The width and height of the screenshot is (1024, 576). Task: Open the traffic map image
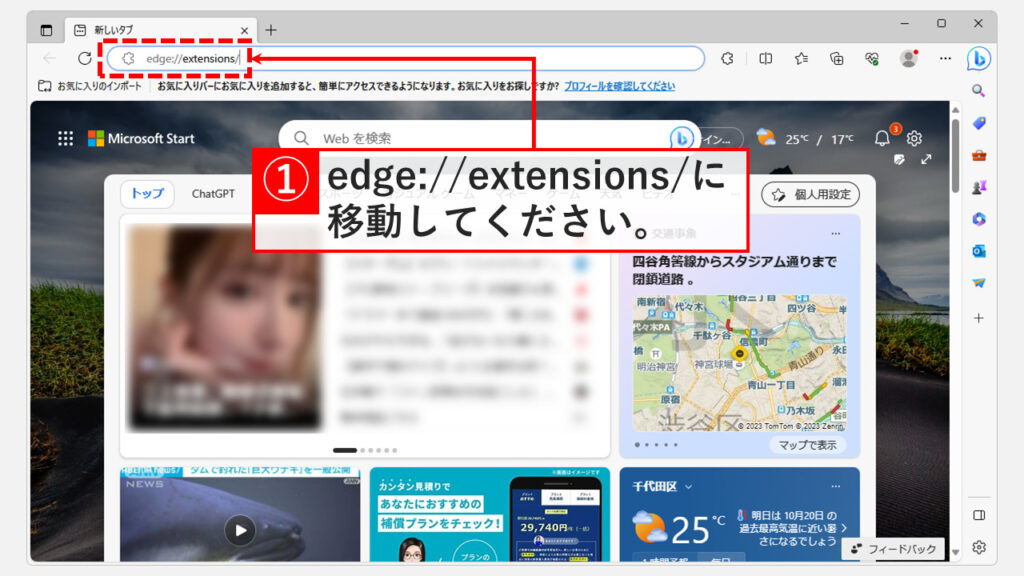click(739, 362)
